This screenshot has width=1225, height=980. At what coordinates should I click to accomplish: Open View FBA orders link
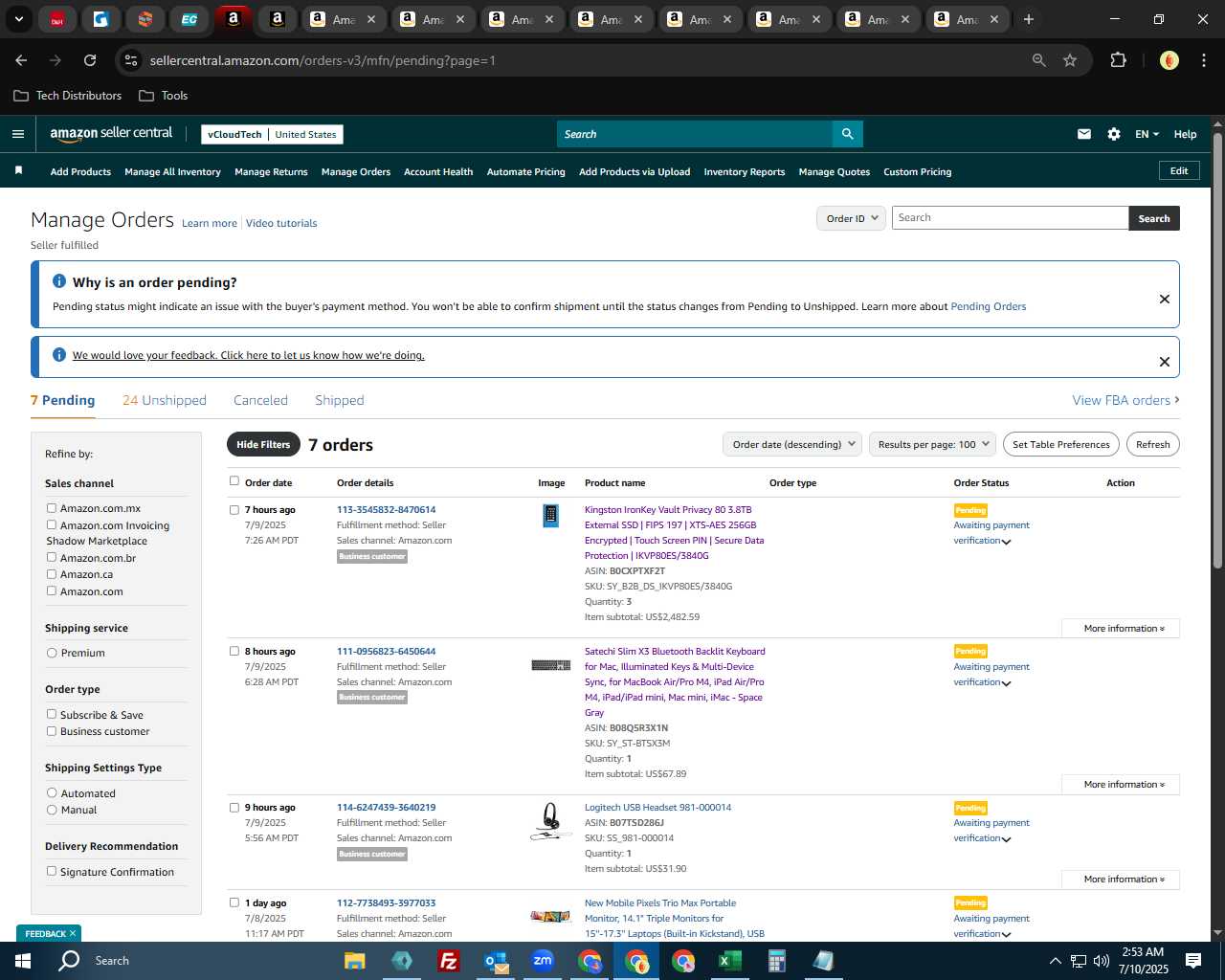pos(1125,400)
